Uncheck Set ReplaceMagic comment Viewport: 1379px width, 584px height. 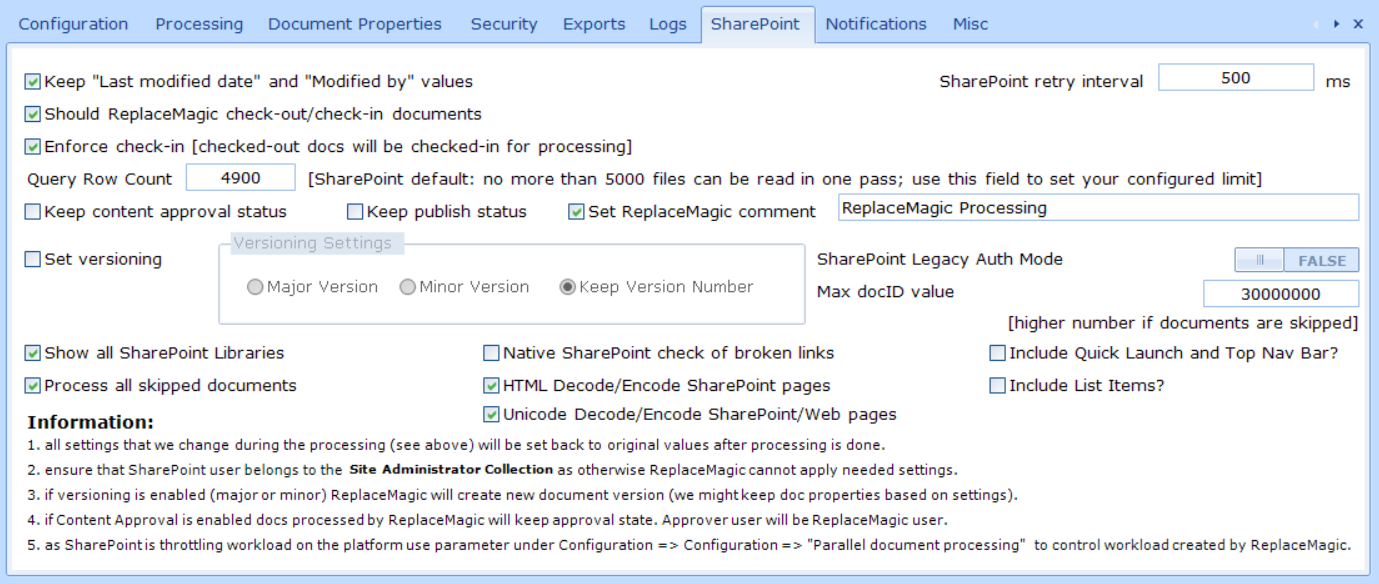coord(576,212)
